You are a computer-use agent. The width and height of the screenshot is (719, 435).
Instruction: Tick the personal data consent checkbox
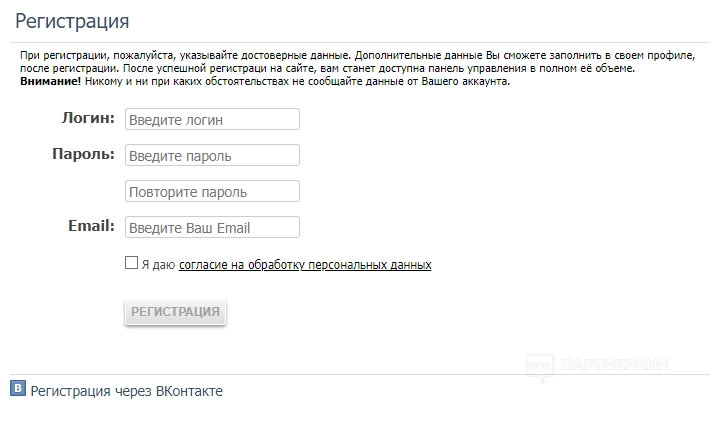click(131, 264)
